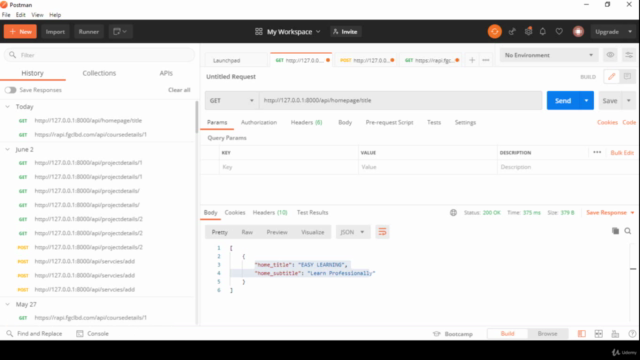Switch to the Raw response view
This screenshot has width=640, height=360.
(x=247, y=232)
